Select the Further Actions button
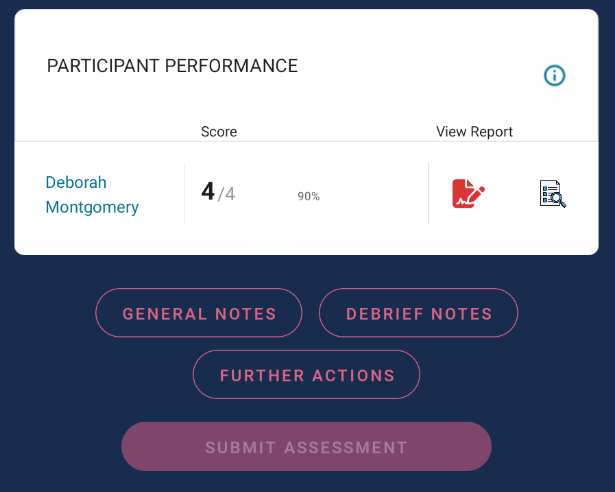The height and width of the screenshot is (492, 615). tap(307, 375)
